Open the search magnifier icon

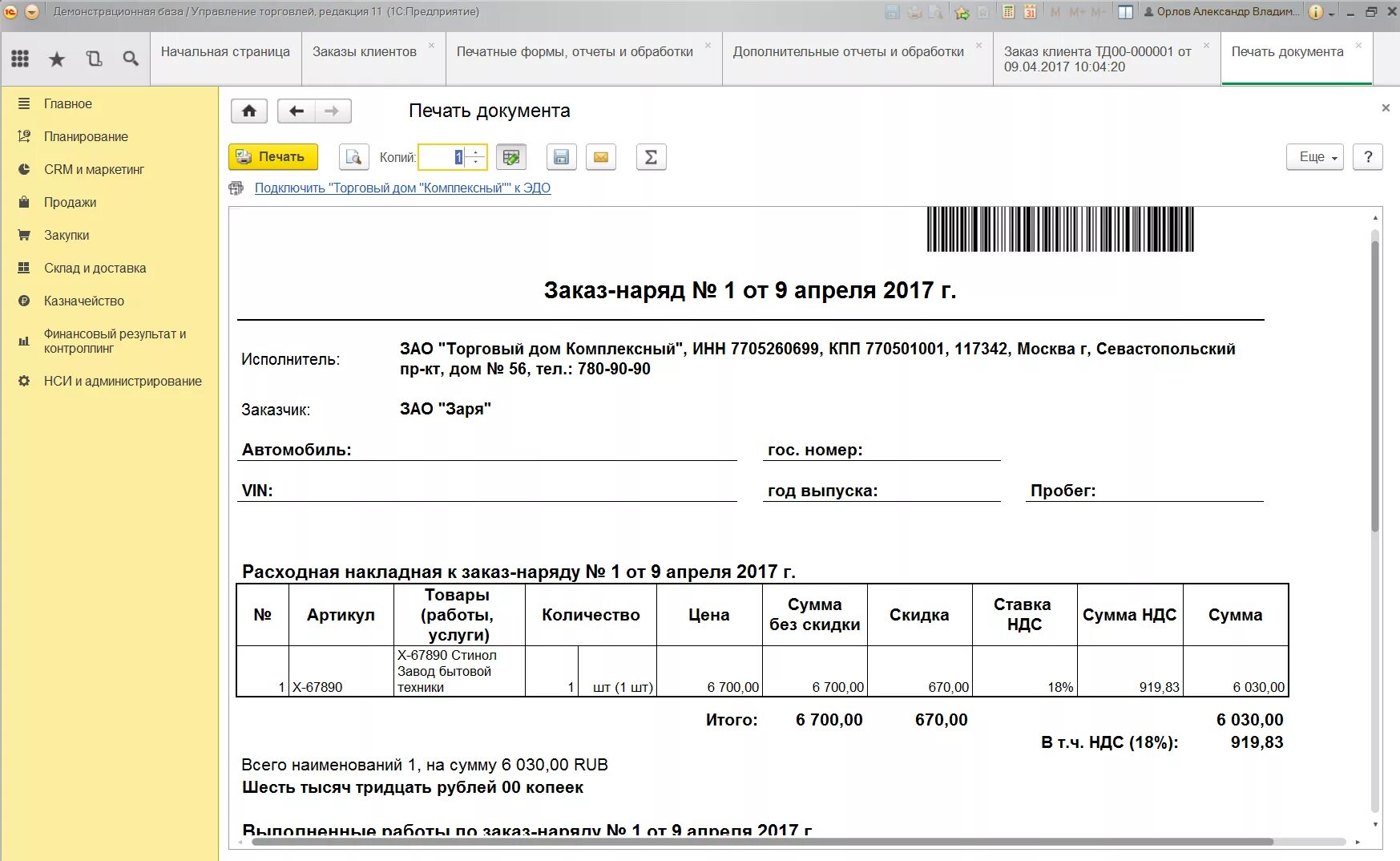point(131,59)
